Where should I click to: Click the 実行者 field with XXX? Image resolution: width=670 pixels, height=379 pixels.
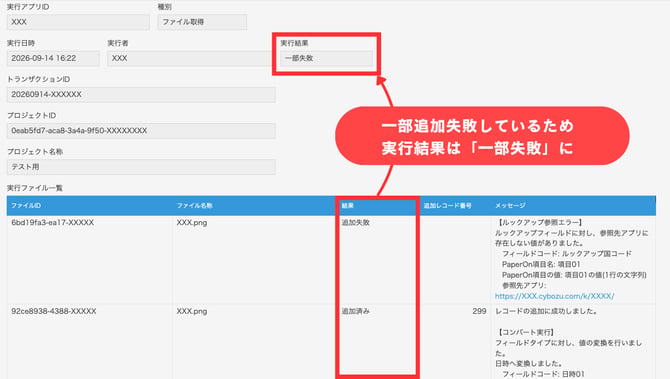click(189, 59)
